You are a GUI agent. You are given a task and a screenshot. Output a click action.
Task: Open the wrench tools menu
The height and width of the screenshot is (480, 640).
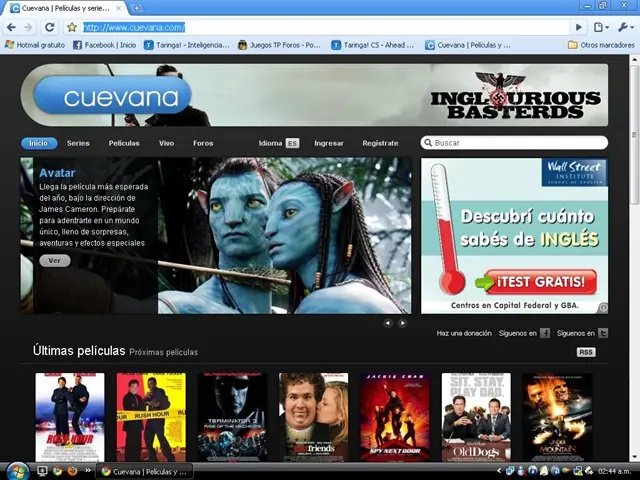[625, 27]
